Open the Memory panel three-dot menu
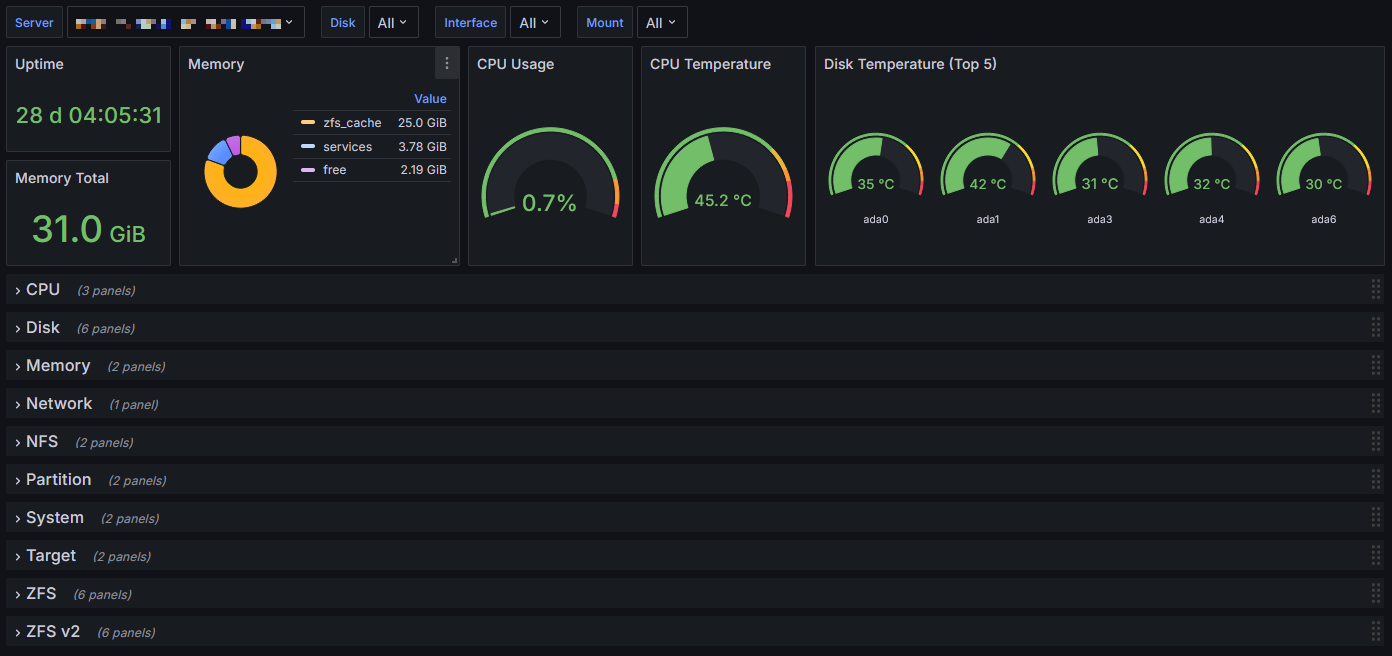Image resolution: width=1392 pixels, height=656 pixels. [x=447, y=63]
